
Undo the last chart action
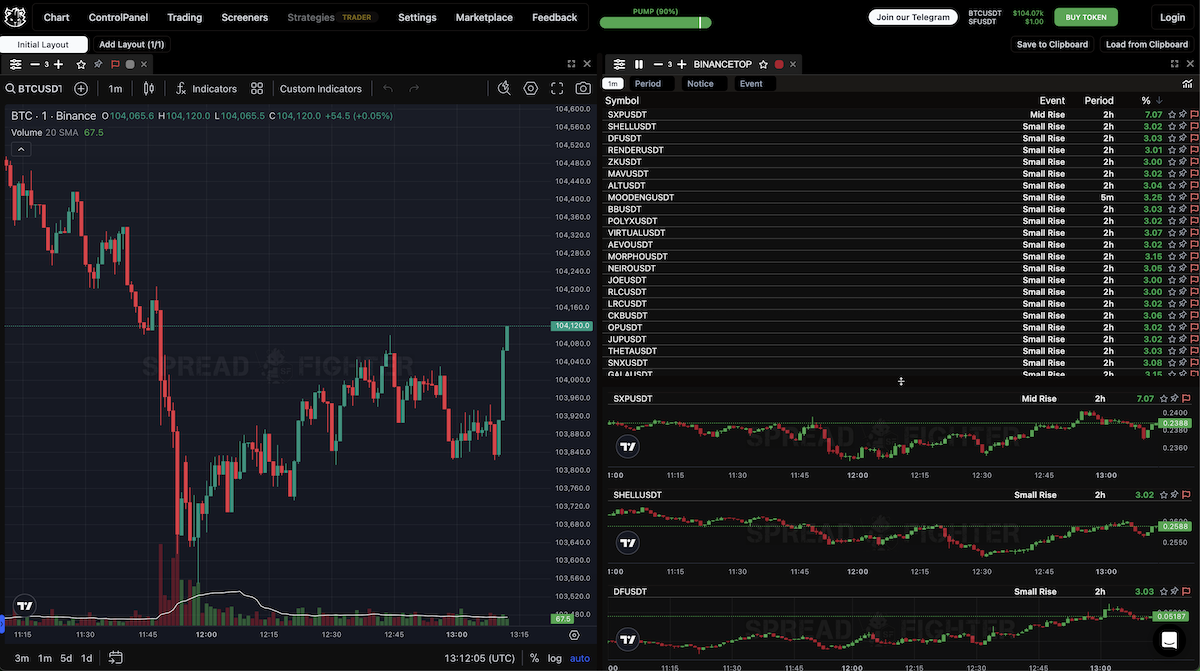(x=388, y=89)
